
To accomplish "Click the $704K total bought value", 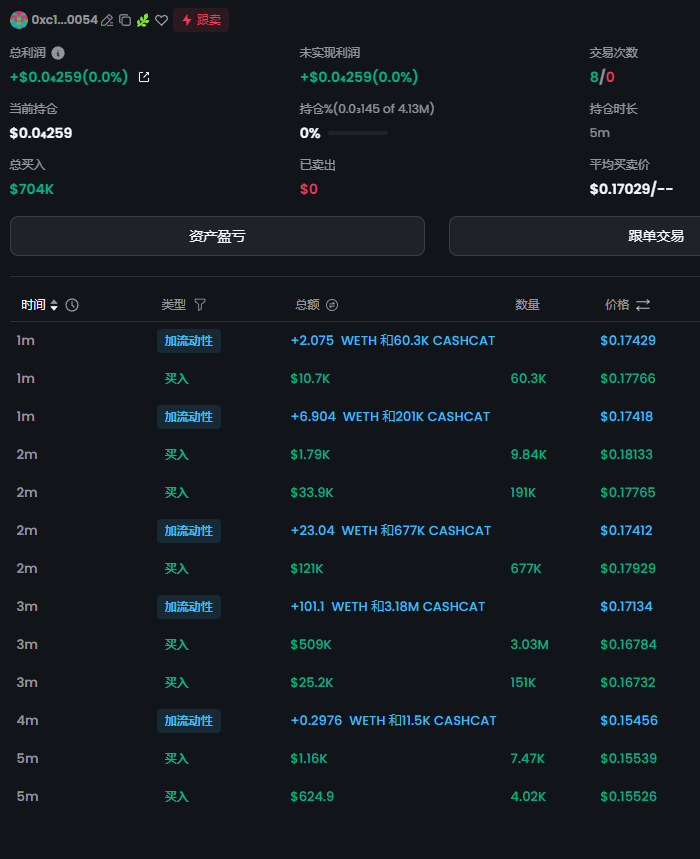I will point(32,189).
